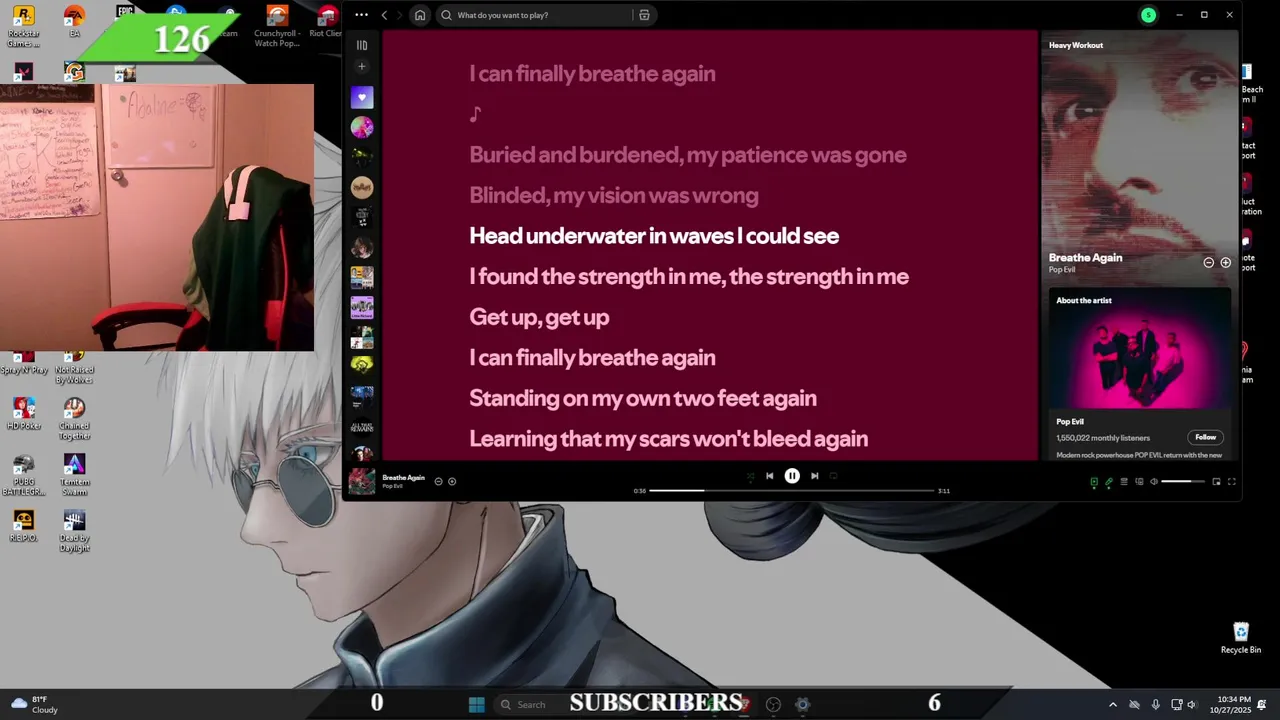Open the mini player

pyautogui.click(x=1216, y=482)
